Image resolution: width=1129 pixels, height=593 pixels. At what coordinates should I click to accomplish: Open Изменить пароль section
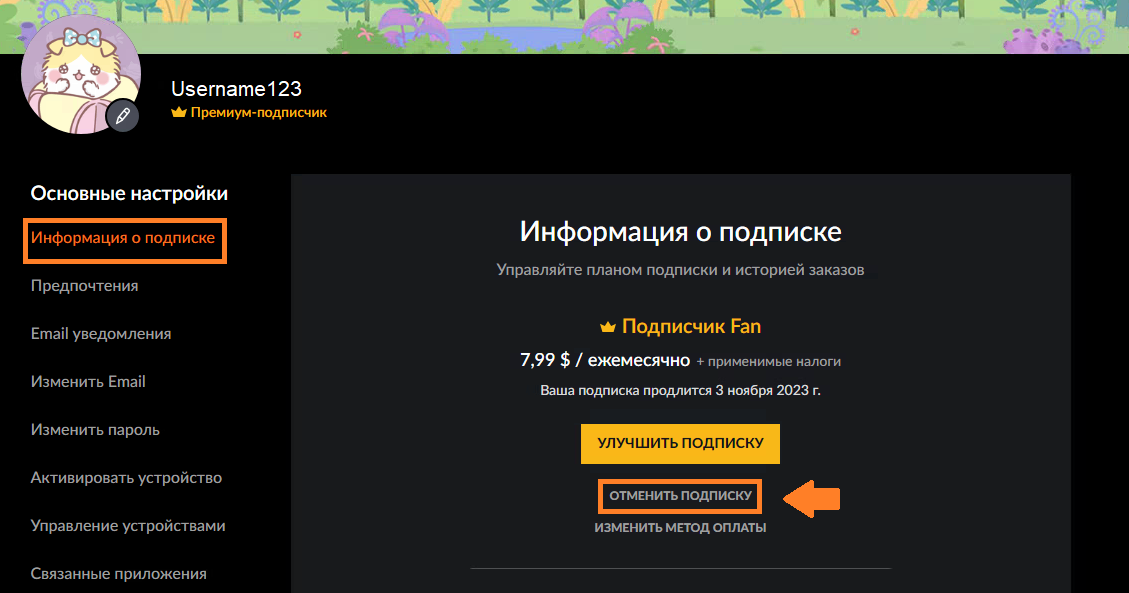[x=95, y=430]
